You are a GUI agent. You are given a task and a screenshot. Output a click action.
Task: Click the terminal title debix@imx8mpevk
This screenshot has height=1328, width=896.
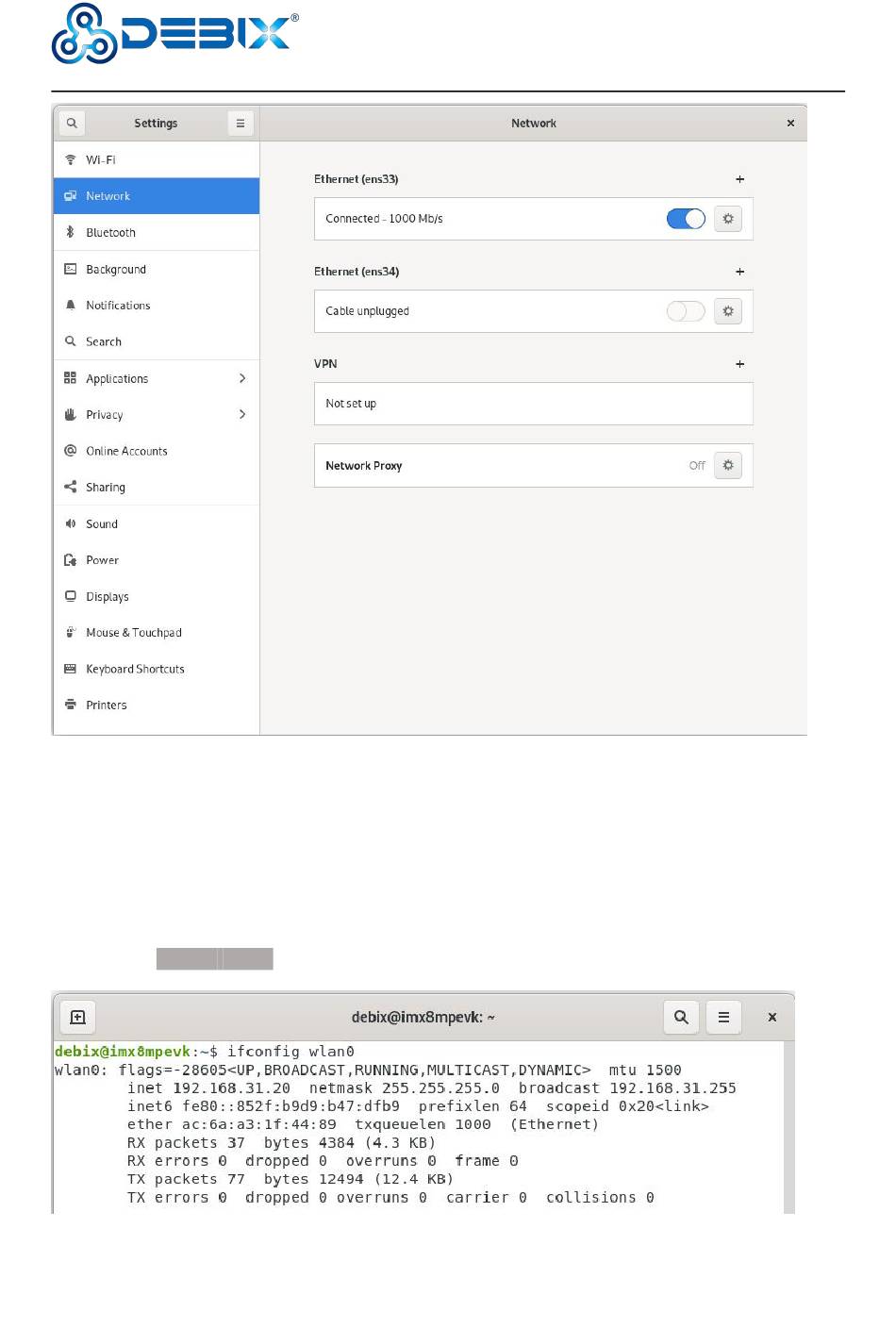point(423,1018)
